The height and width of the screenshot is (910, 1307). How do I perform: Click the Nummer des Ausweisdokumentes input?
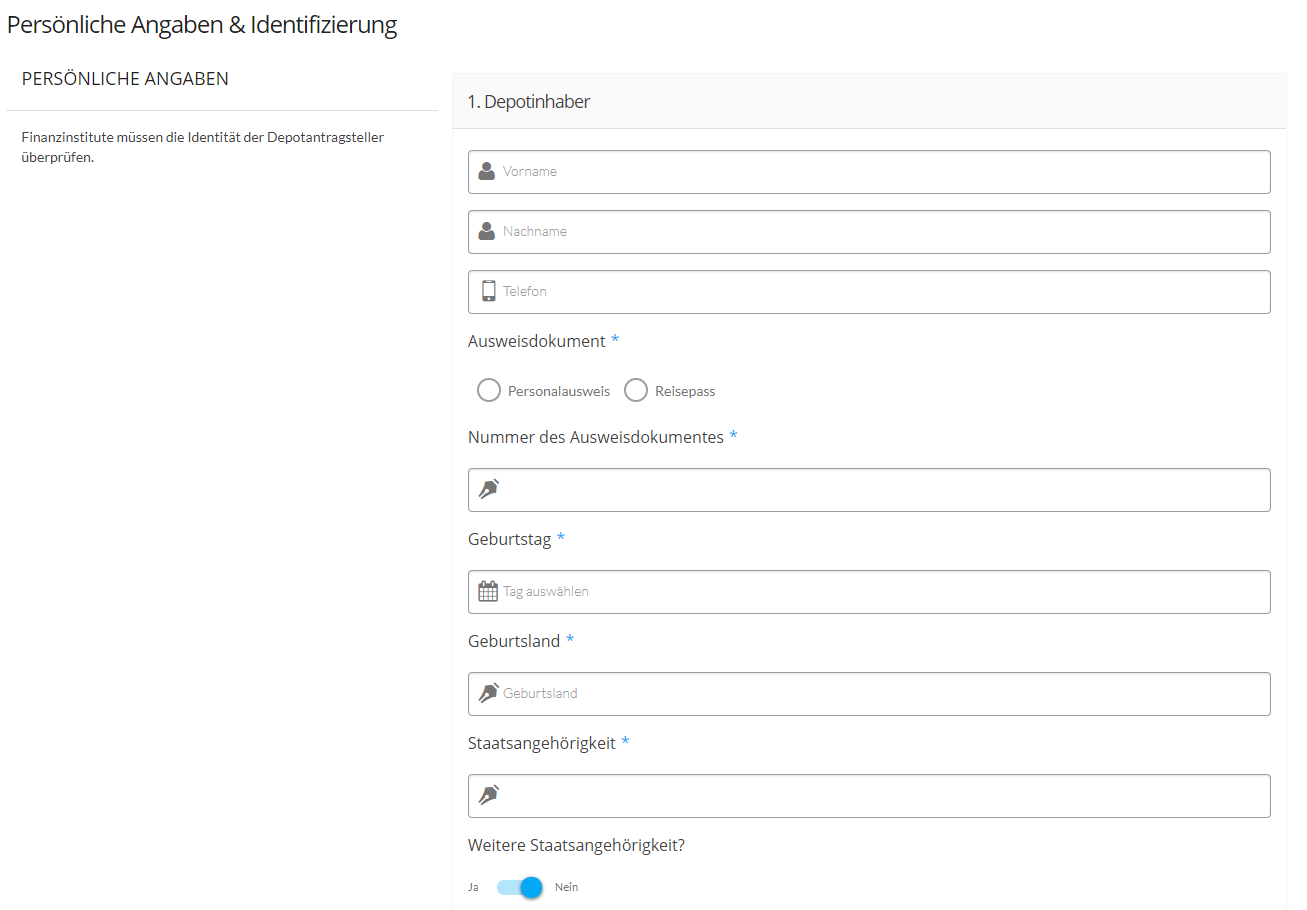click(880, 490)
